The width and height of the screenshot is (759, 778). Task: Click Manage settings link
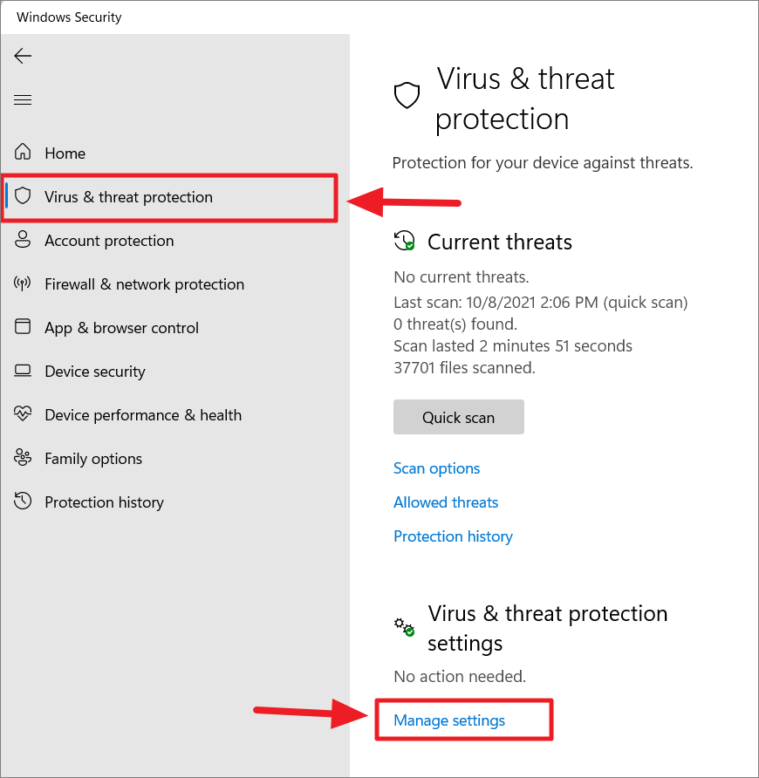(x=449, y=720)
